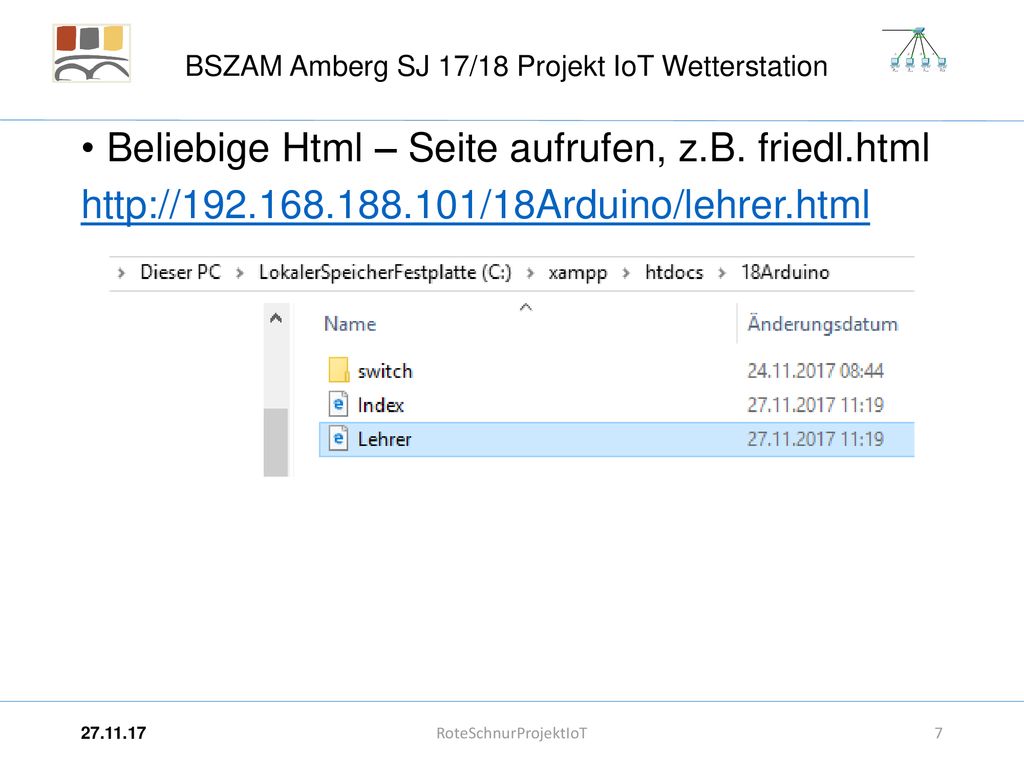Open the lehrer.html hyperlink
This screenshot has width=1024, height=768.
pyautogui.click(x=475, y=205)
